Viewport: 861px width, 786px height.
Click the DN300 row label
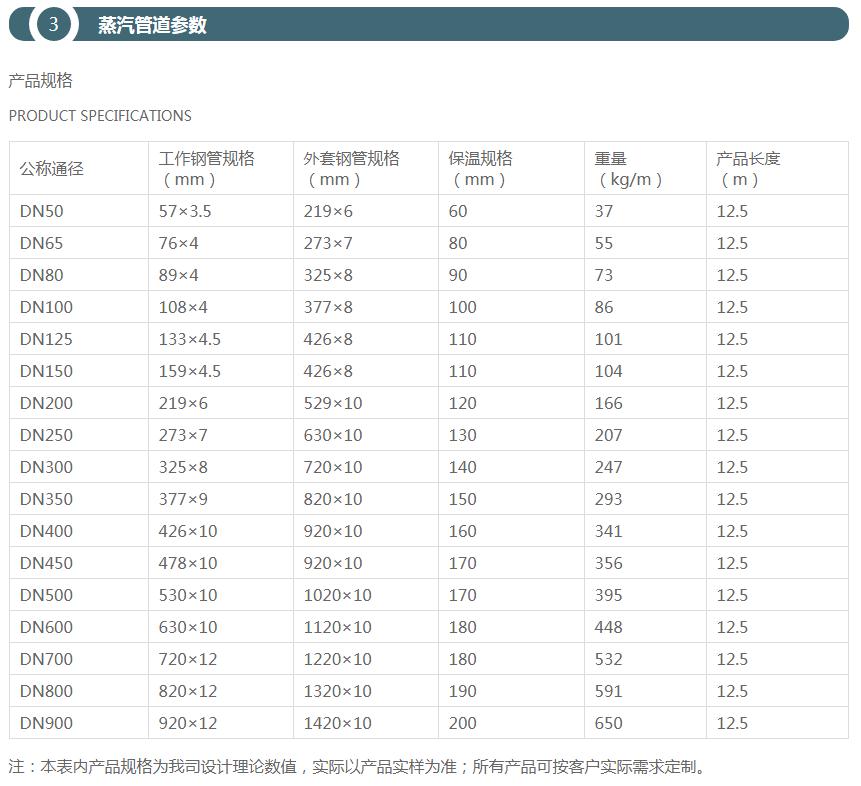tap(46, 467)
